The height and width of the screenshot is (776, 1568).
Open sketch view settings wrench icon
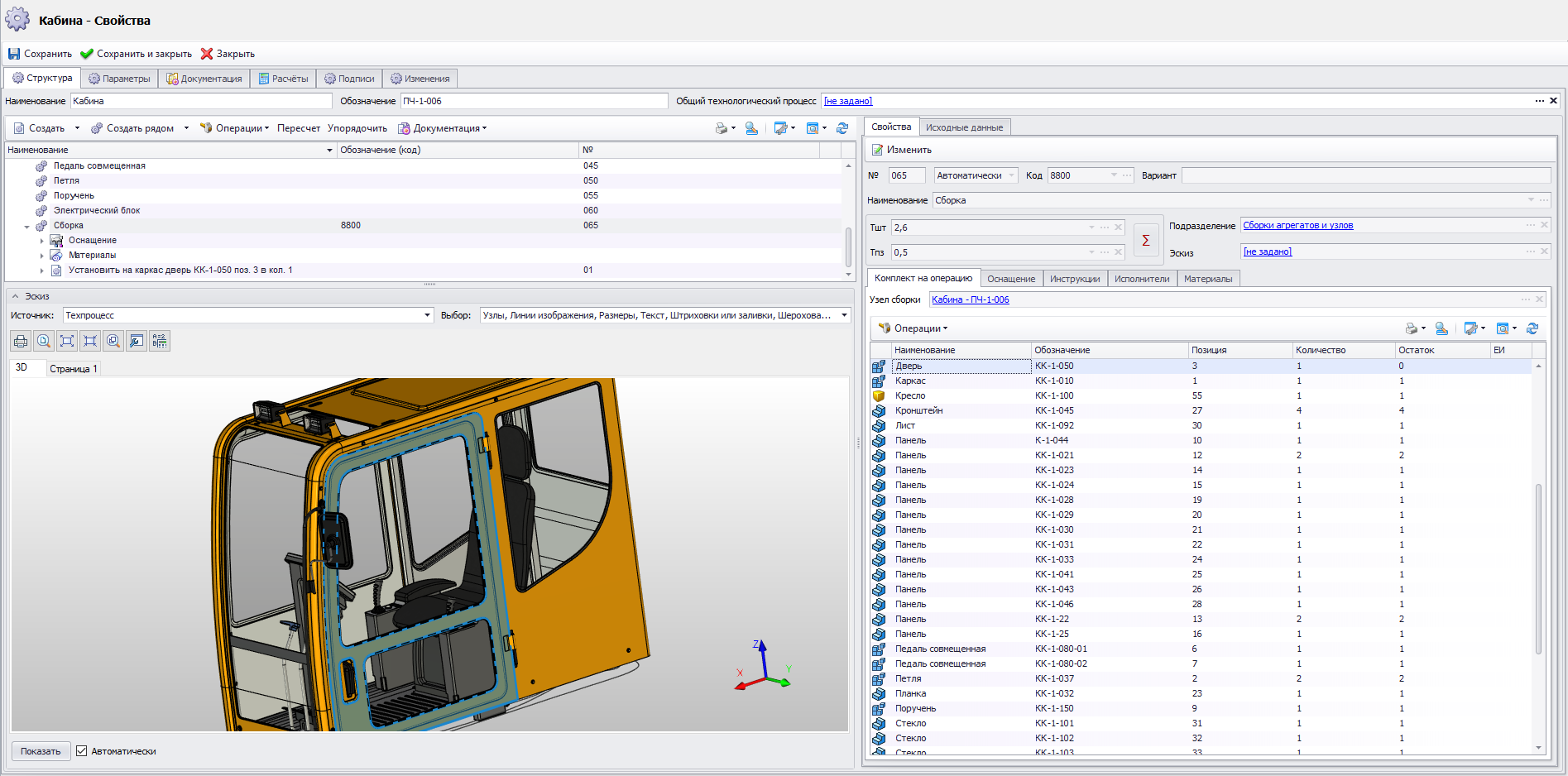coord(137,341)
